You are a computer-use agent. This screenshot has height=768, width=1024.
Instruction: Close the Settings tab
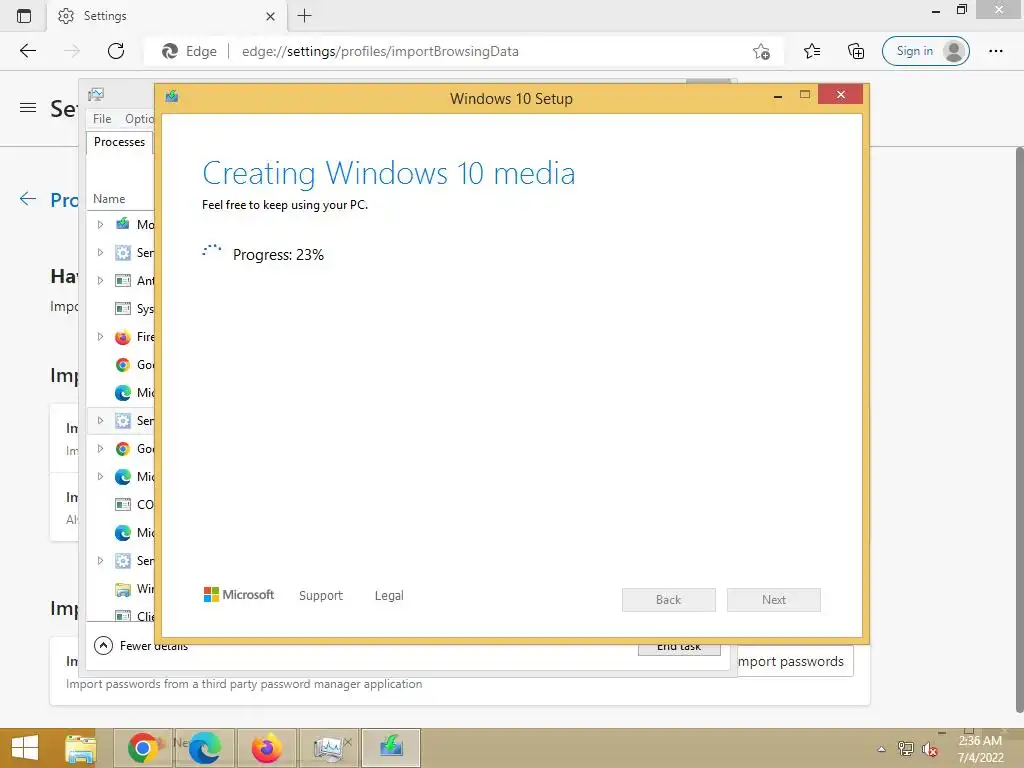[x=270, y=16]
